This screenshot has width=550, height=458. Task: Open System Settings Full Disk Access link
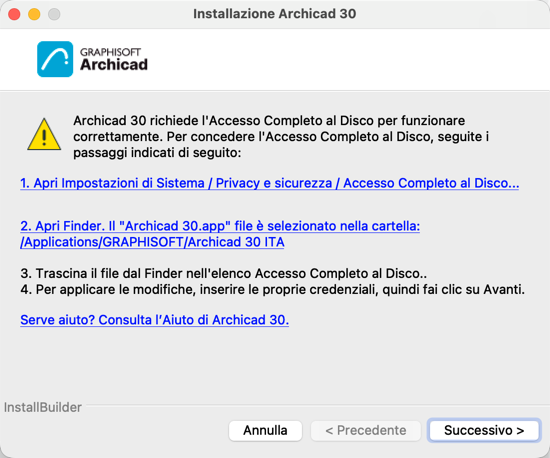(x=269, y=183)
